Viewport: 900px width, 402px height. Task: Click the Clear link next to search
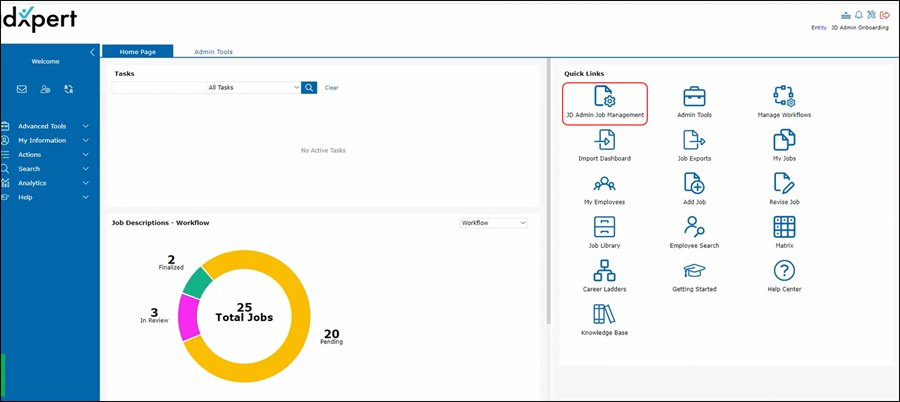coord(331,88)
